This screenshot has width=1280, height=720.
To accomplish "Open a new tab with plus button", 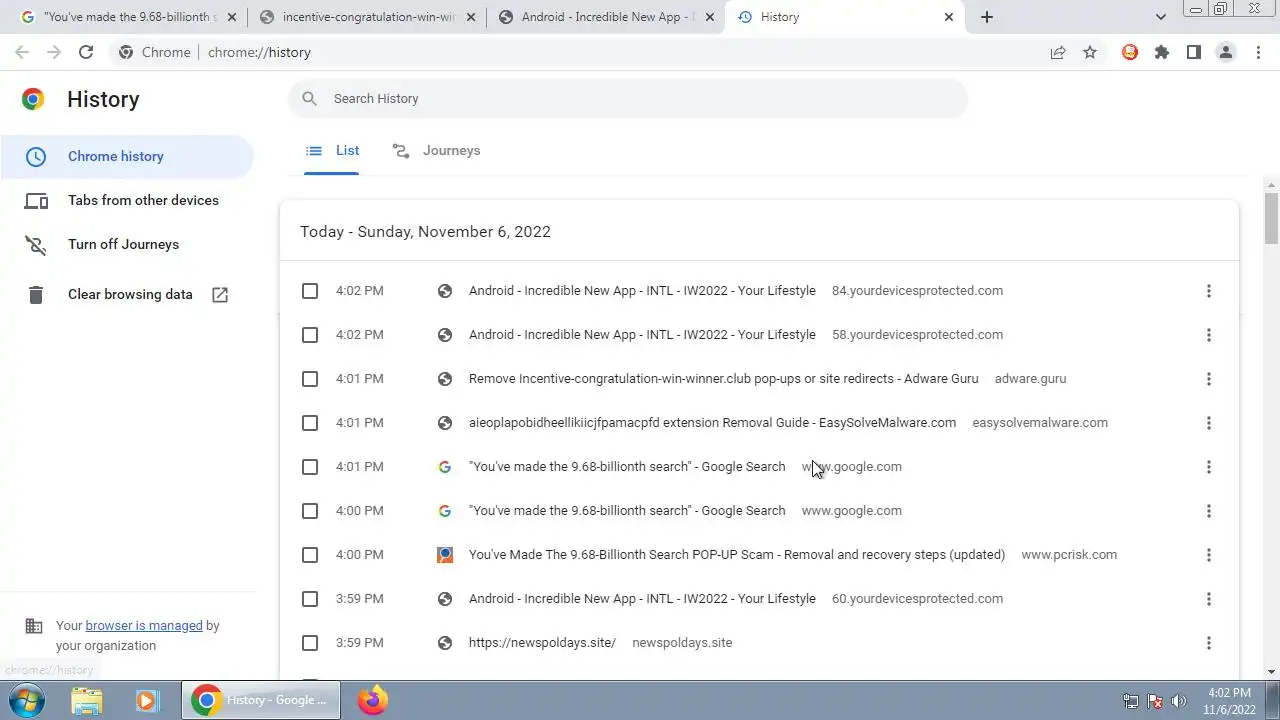I will tap(987, 17).
